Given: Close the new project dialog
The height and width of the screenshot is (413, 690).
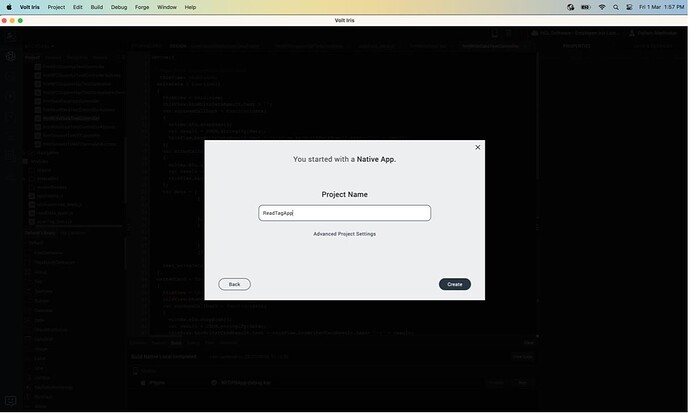Looking at the screenshot, I should coord(478,148).
